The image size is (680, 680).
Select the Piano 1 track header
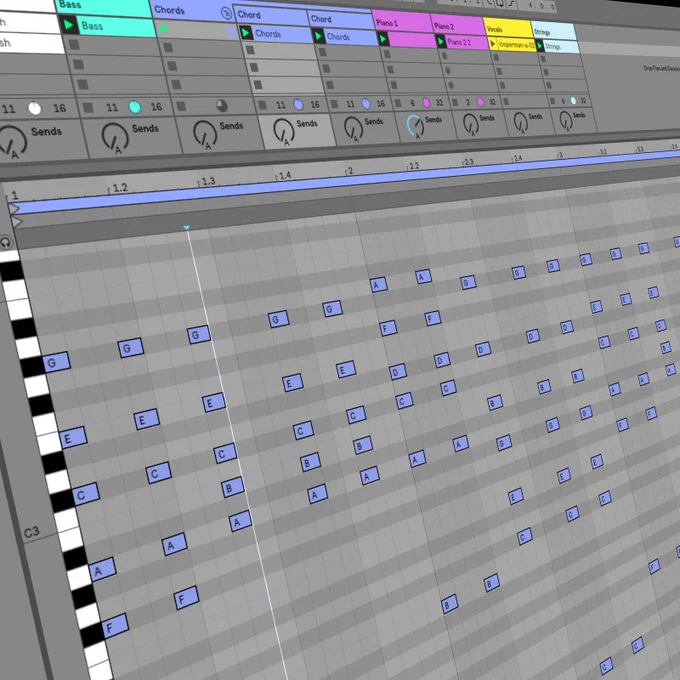401,23
